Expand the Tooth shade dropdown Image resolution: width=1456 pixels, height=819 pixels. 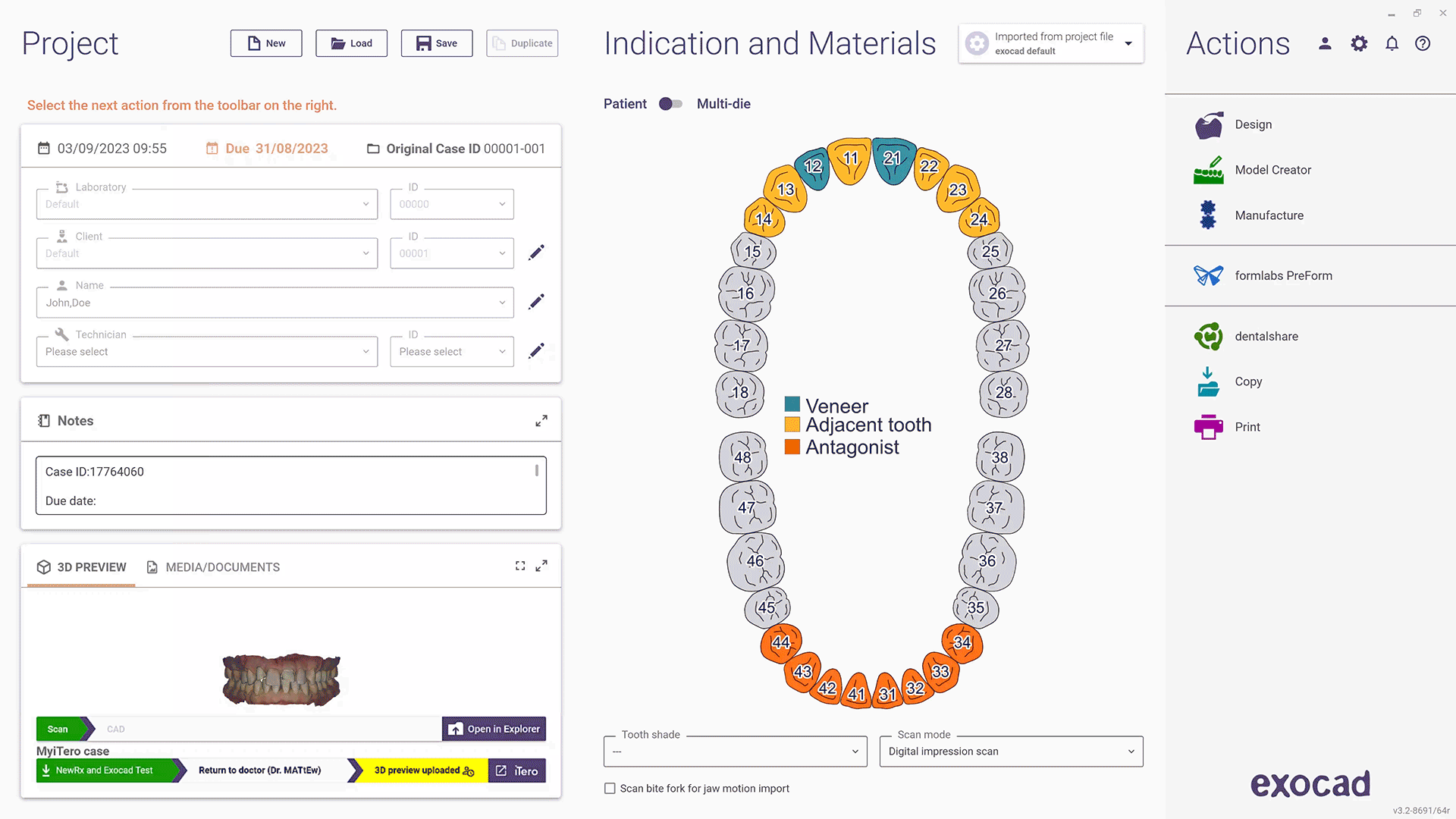tap(853, 751)
